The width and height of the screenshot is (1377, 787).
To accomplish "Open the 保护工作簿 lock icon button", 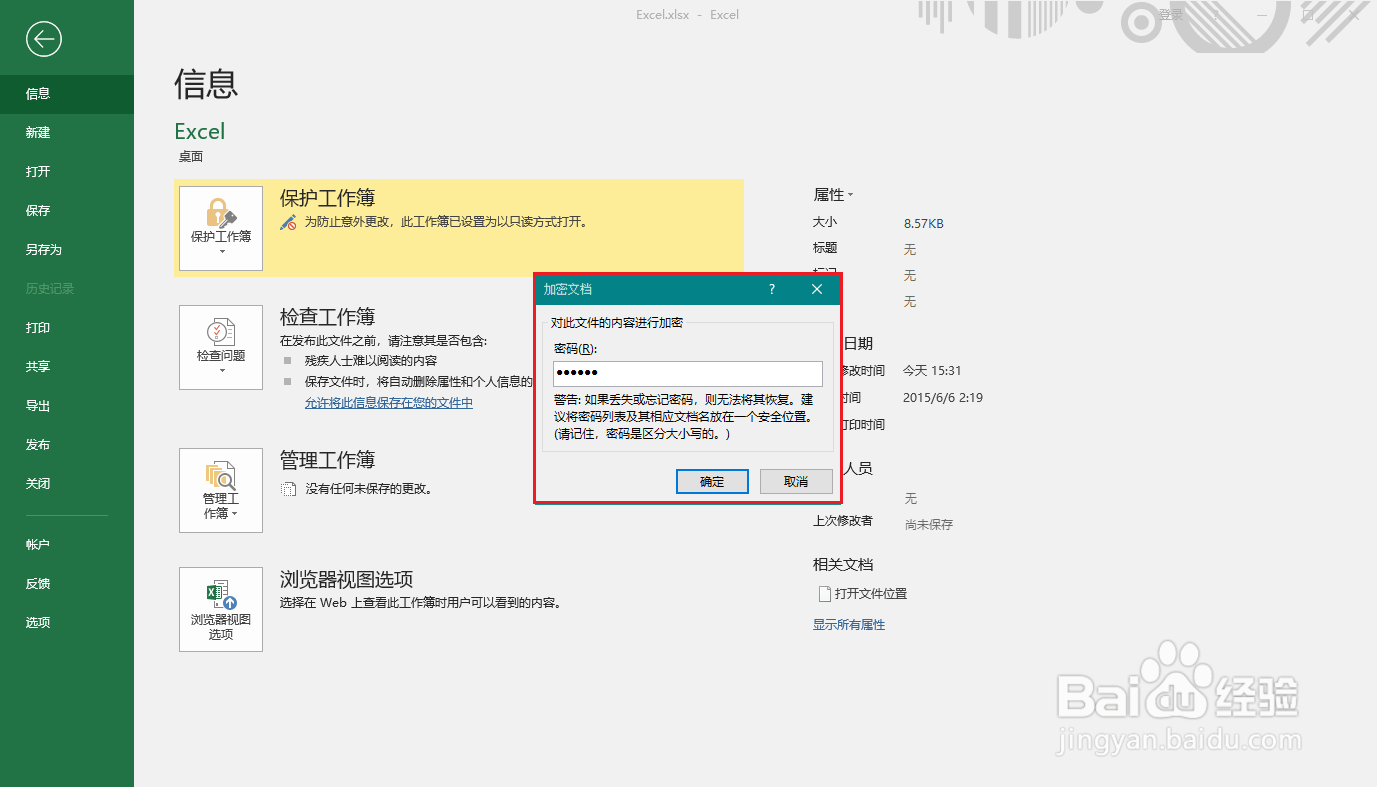I will tap(221, 228).
